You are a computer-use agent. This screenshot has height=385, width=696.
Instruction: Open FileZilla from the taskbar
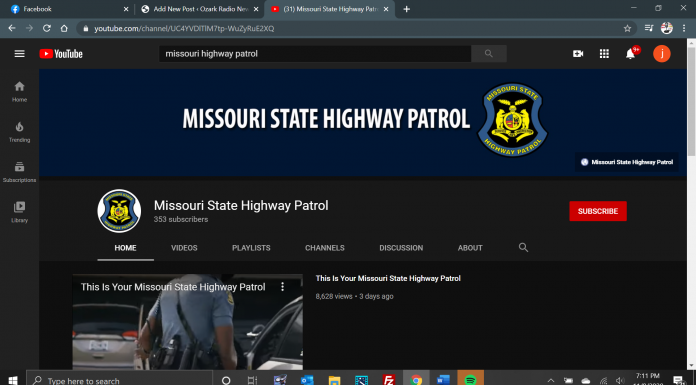[x=388, y=380]
